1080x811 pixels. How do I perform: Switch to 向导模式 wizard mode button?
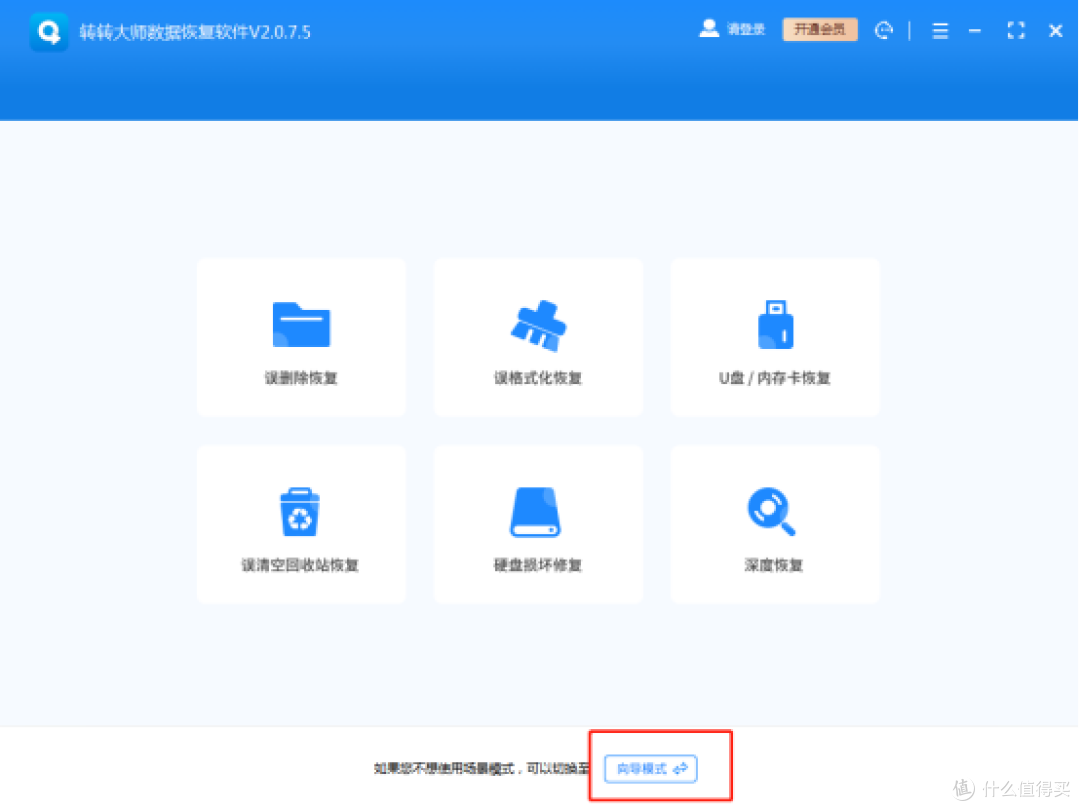pos(651,768)
